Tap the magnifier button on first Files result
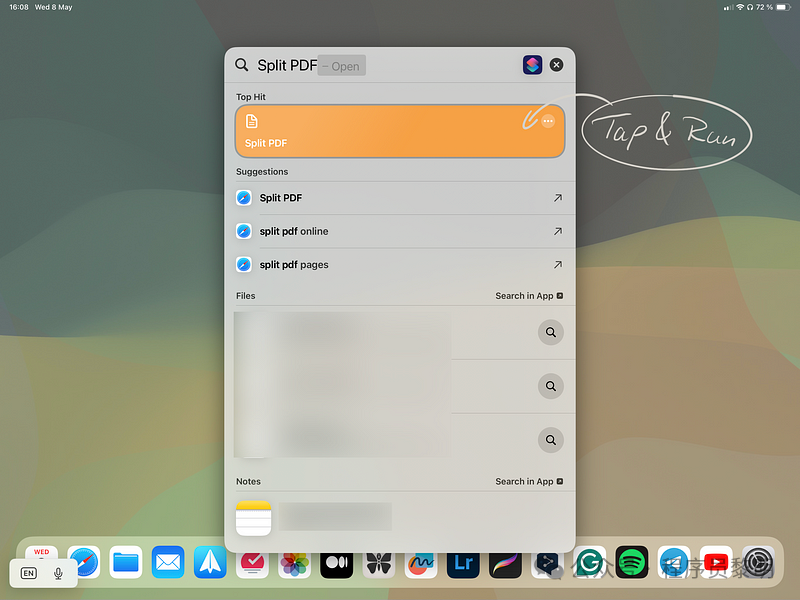 click(x=551, y=332)
